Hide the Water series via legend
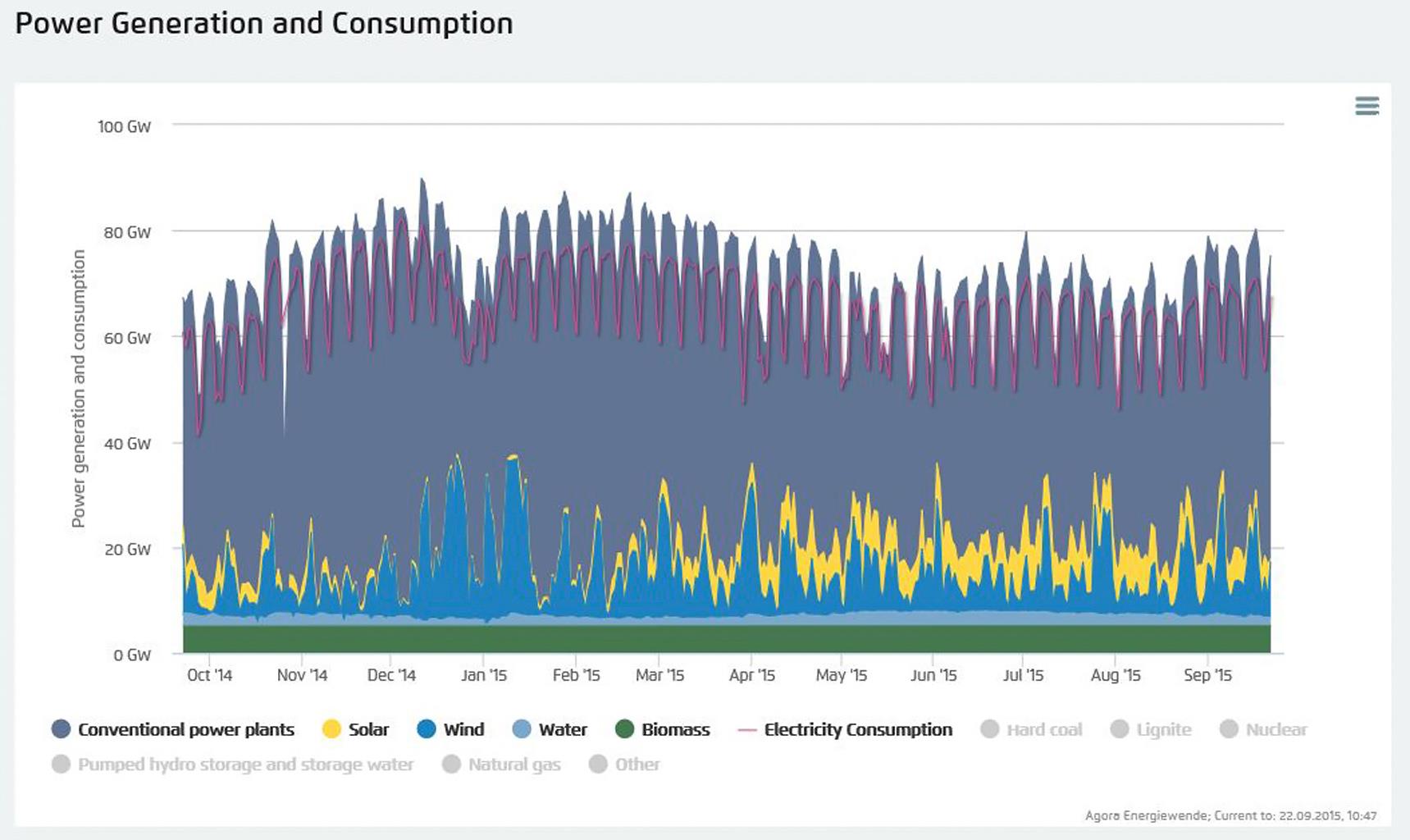 pos(563,729)
